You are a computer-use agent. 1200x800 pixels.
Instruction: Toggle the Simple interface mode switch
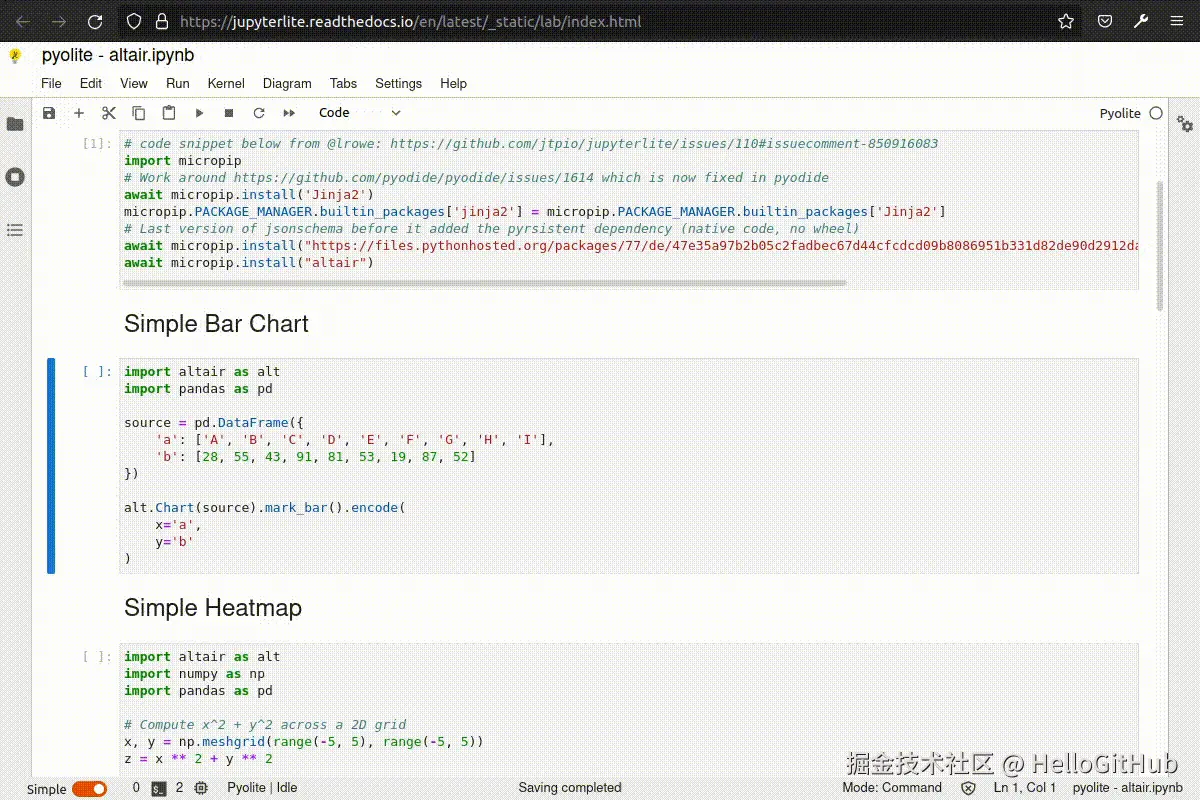[89, 789]
